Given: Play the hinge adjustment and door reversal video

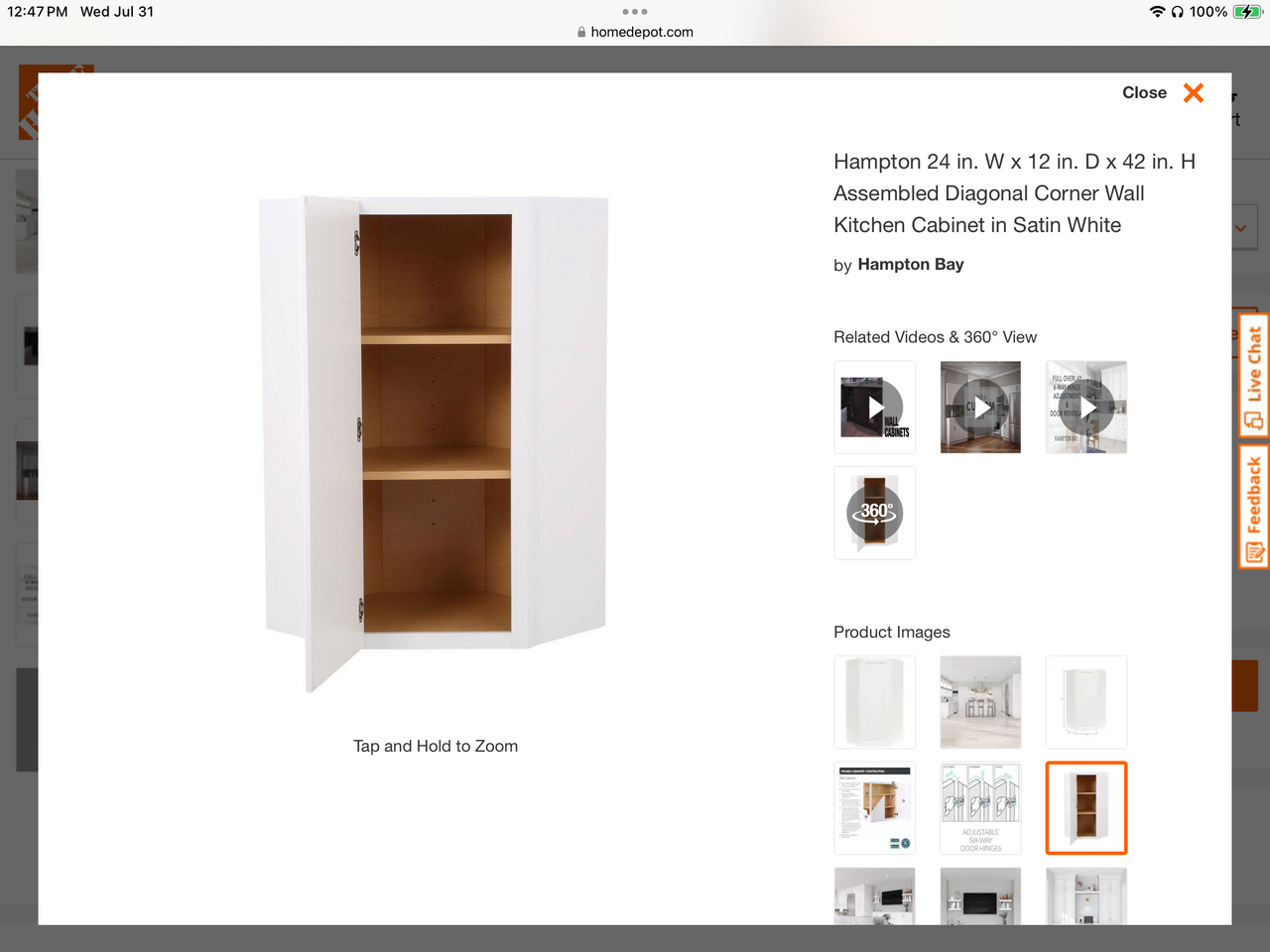Looking at the screenshot, I should [x=1086, y=408].
